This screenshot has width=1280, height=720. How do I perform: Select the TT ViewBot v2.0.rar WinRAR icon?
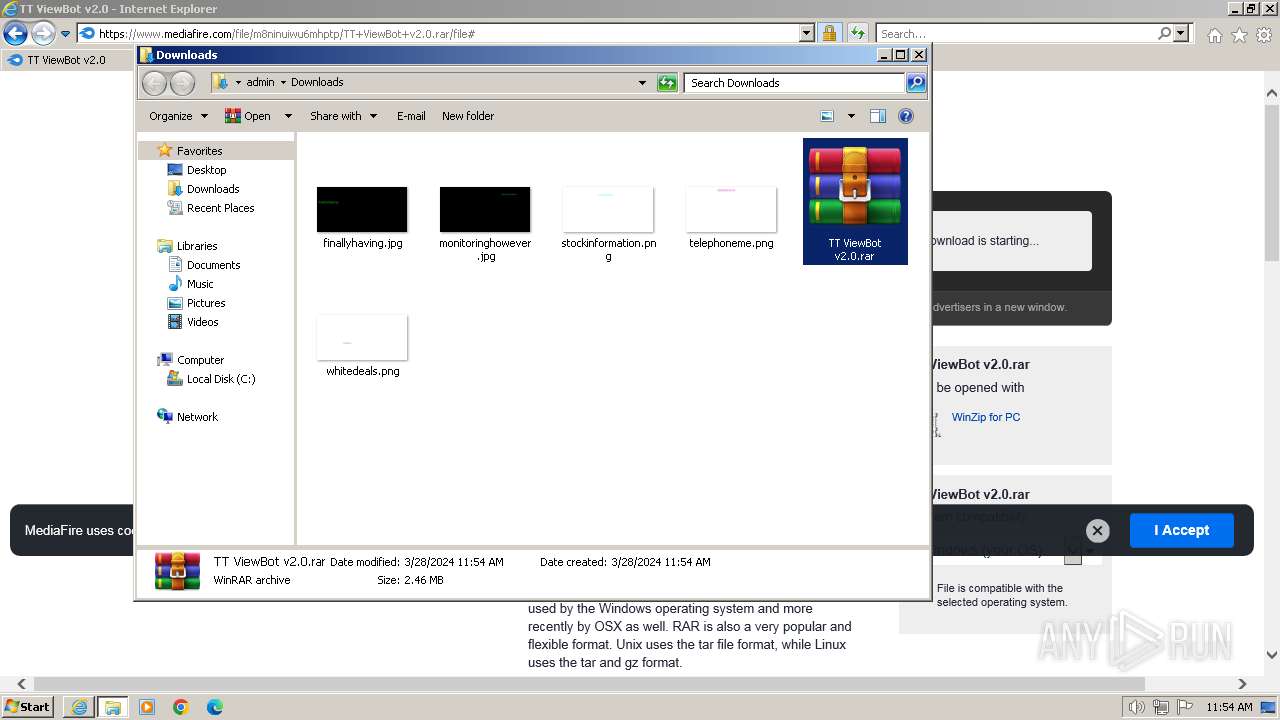(855, 201)
